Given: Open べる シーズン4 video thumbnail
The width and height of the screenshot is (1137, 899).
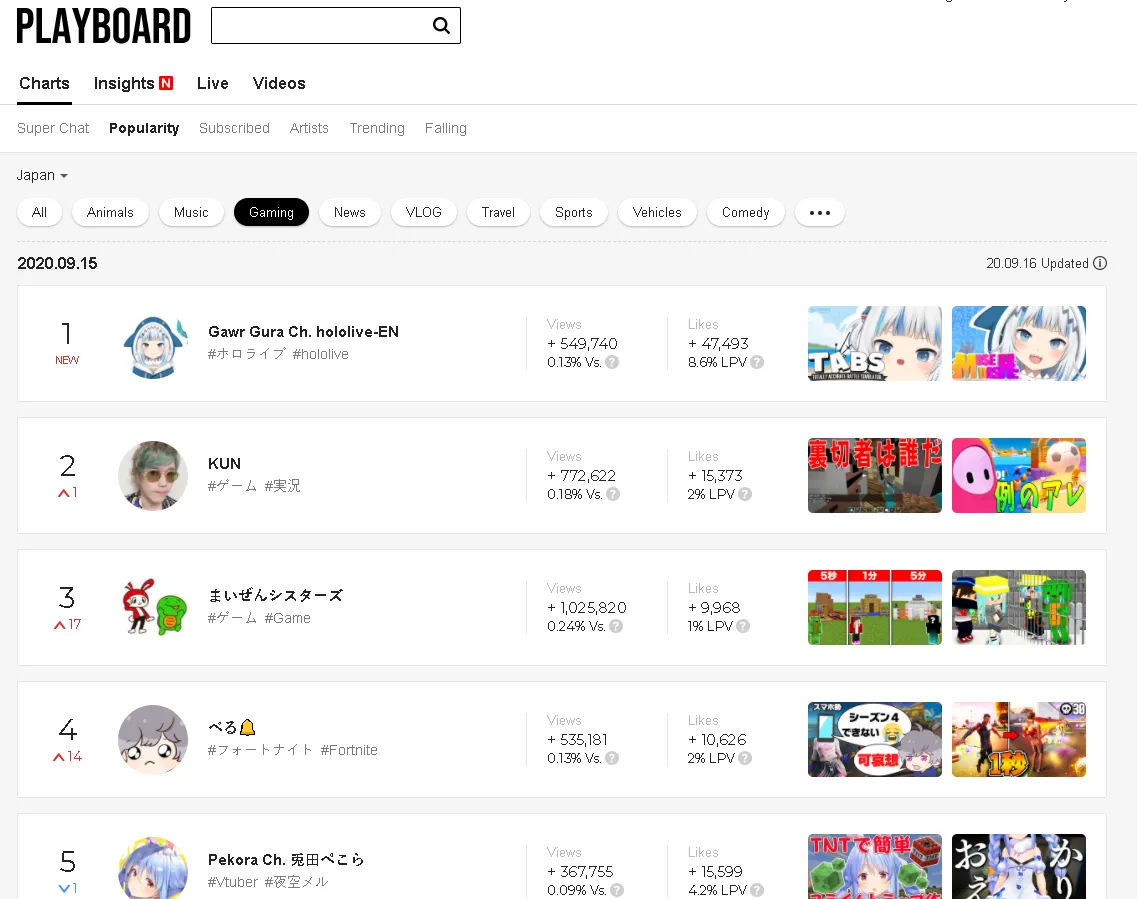Looking at the screenshot, I should (875, 740).
